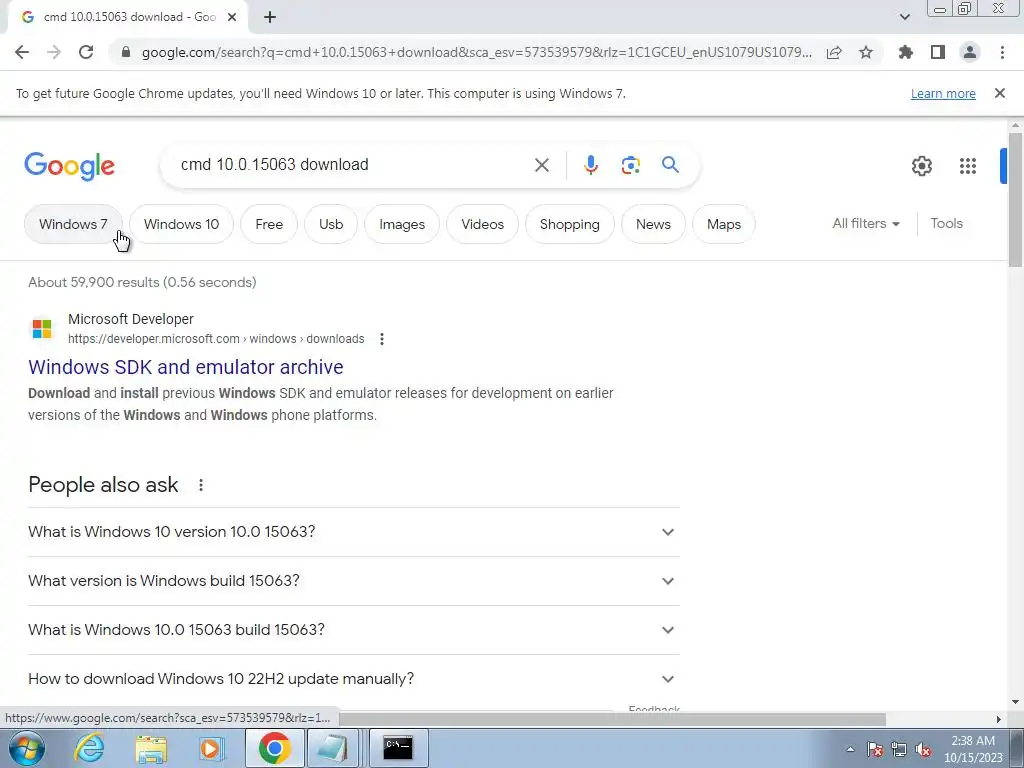Dismiss the Chrome update notification bar
The width and height of the screenshot is (1024, 768).
click(1000, 93)
